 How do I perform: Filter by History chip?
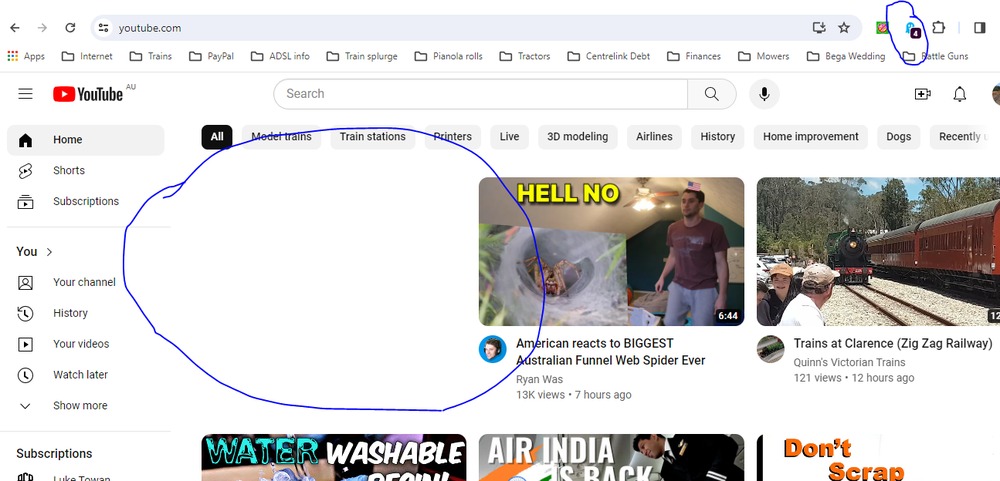click(717, 137)
